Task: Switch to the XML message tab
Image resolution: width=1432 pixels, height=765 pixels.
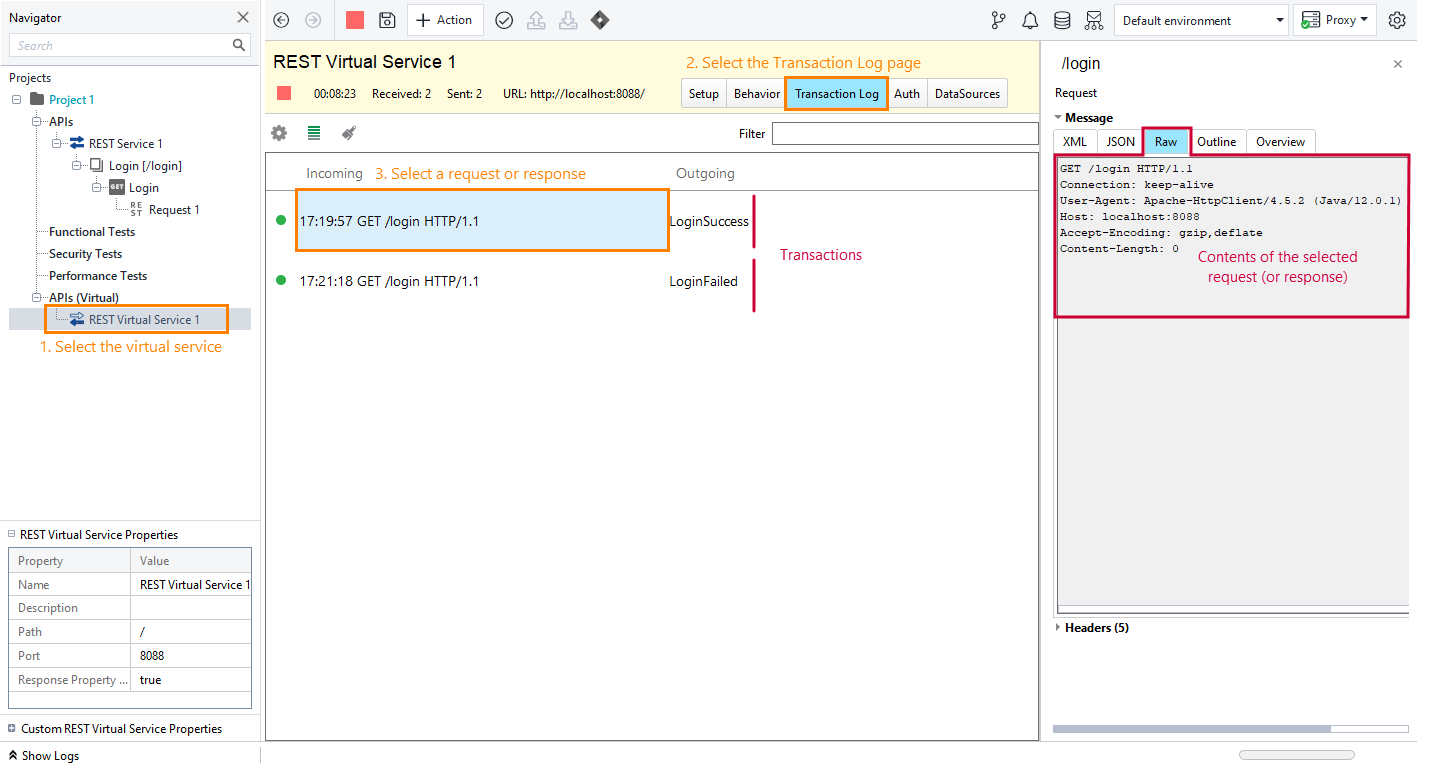Action: pos(1075,142)
